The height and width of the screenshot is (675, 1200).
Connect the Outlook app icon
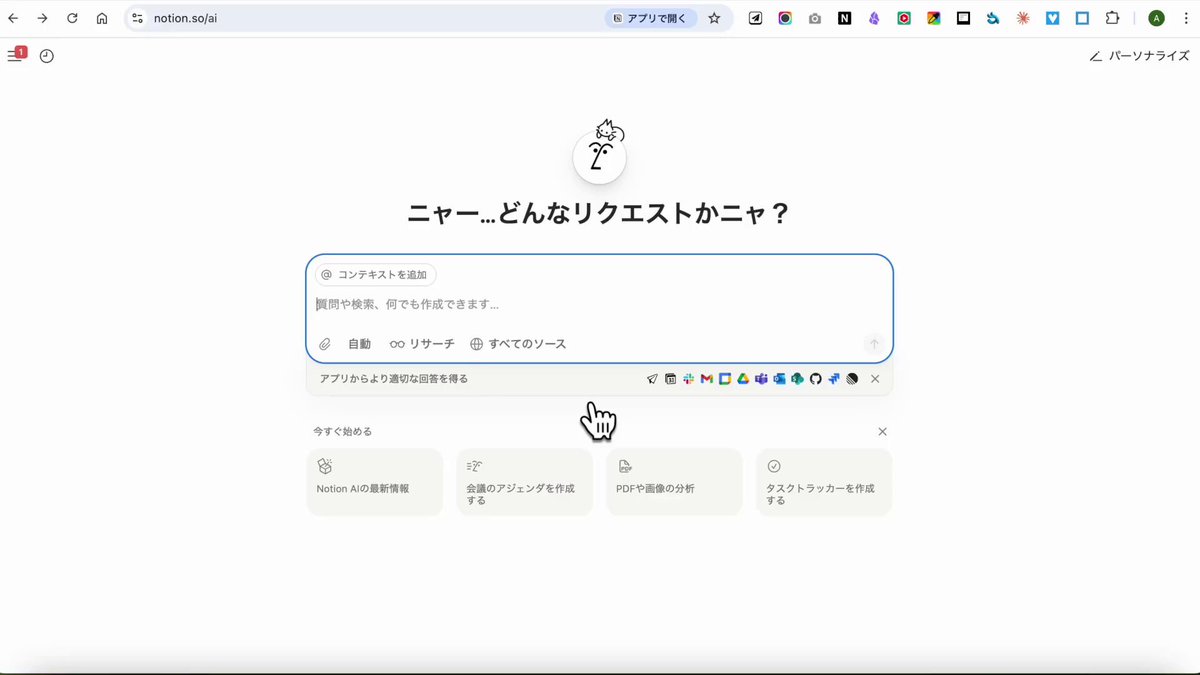point(779,379)
